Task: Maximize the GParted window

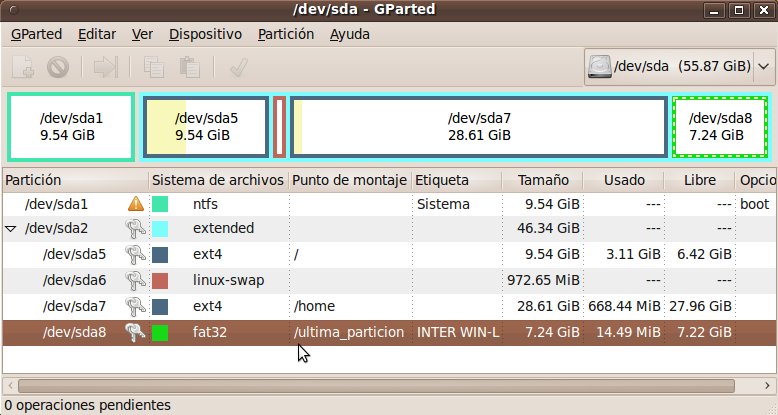Action: [739, 10]
